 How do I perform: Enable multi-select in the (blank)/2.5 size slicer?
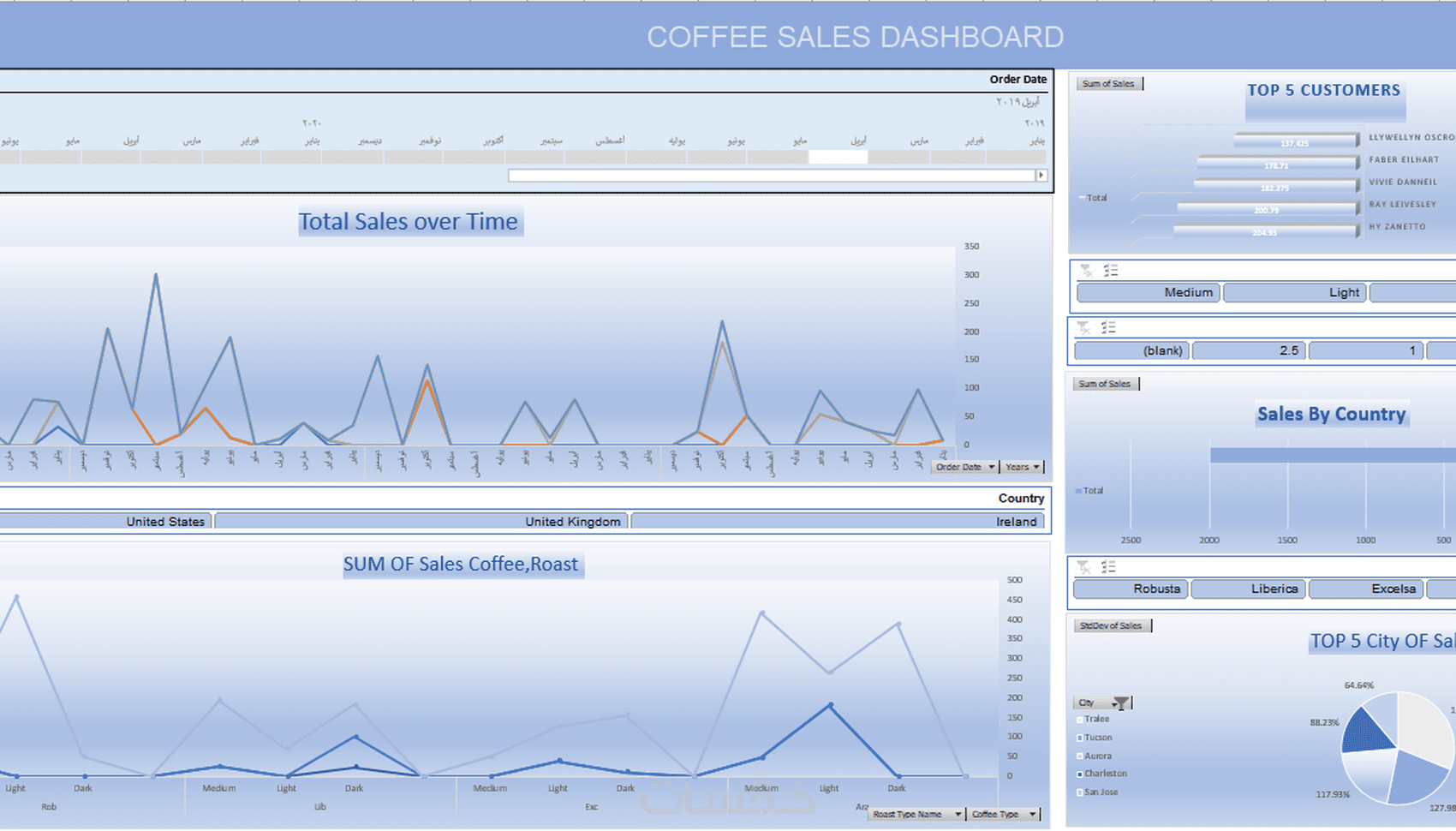coord(1108,327)
